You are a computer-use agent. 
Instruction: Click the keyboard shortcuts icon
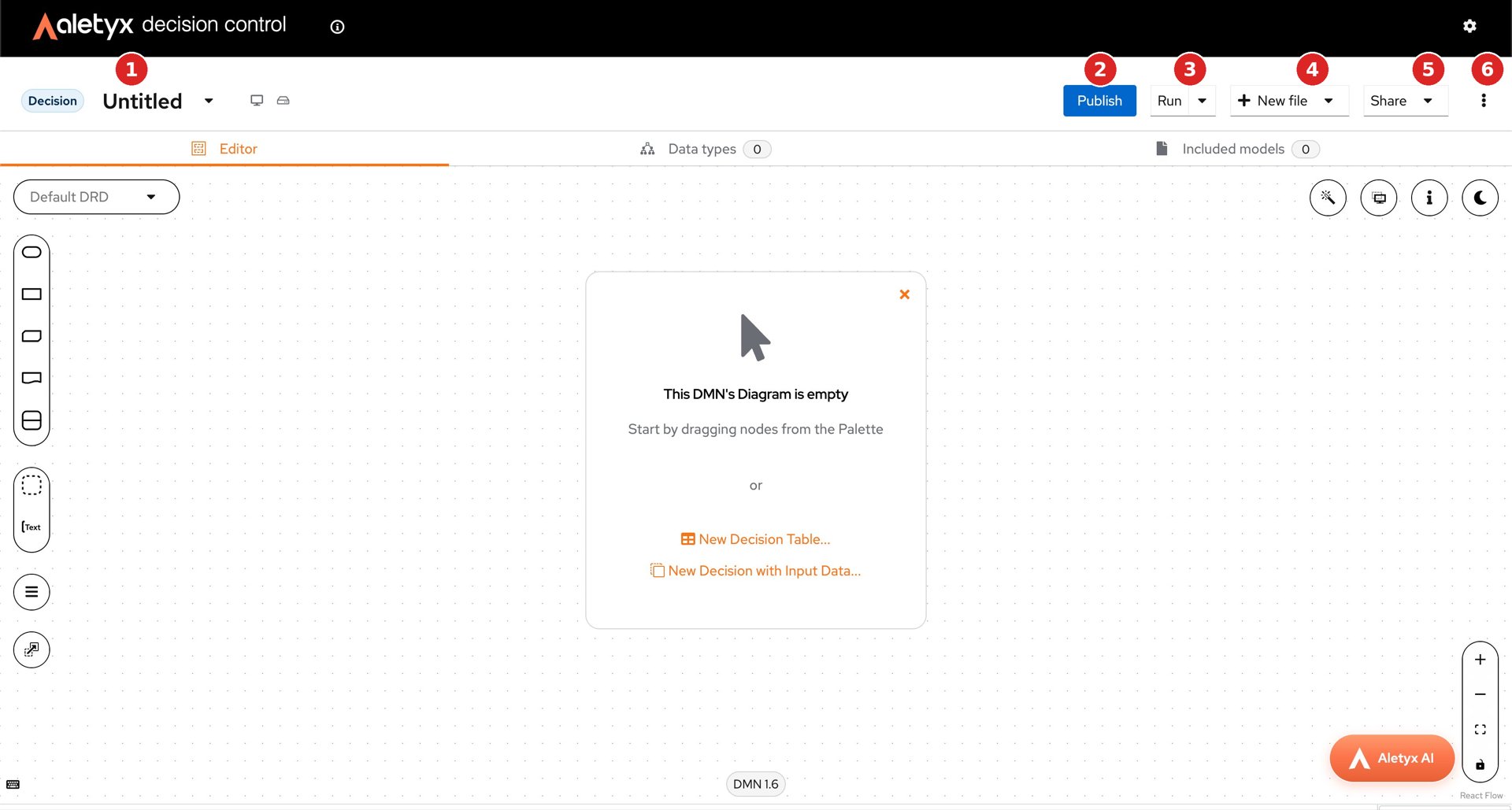tap(13, 784)
